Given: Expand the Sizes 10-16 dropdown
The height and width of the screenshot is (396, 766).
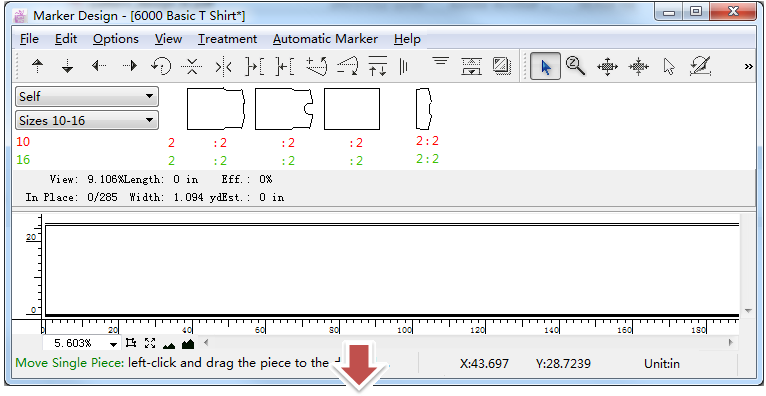Looking at the screenshot, I should tap(87, 120).
